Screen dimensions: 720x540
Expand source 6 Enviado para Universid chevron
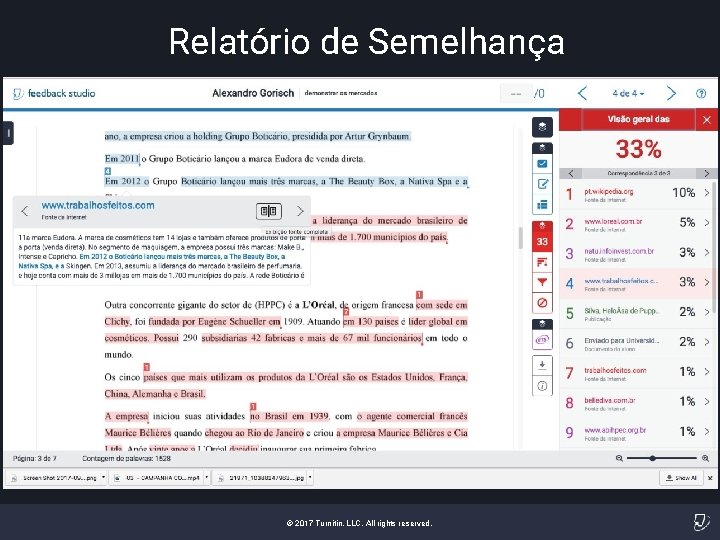pos(707,343)
